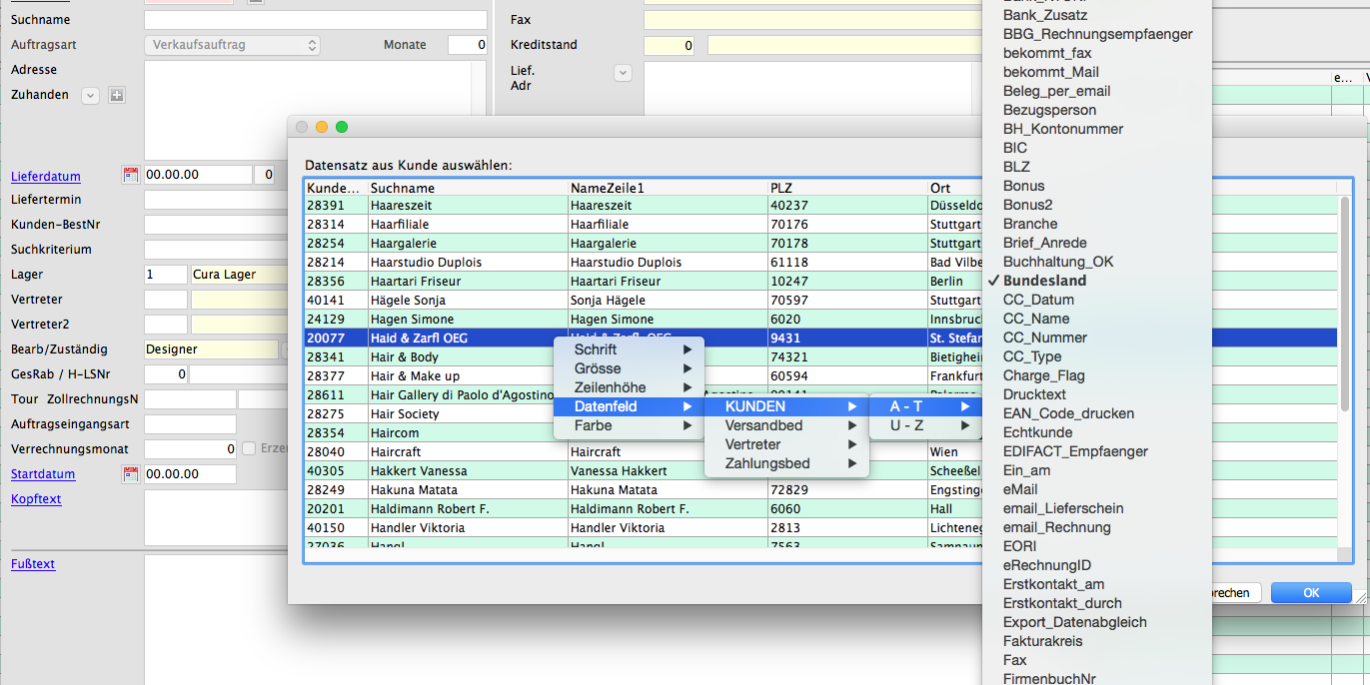Pick Echtkunde from the field list
The image size is (1370, 685).
coord(1097,433)
